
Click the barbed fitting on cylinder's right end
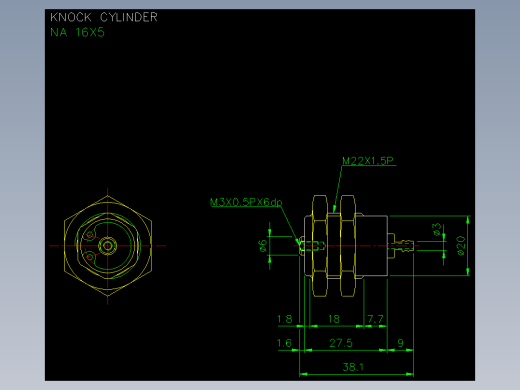click(x=404, y=246)
